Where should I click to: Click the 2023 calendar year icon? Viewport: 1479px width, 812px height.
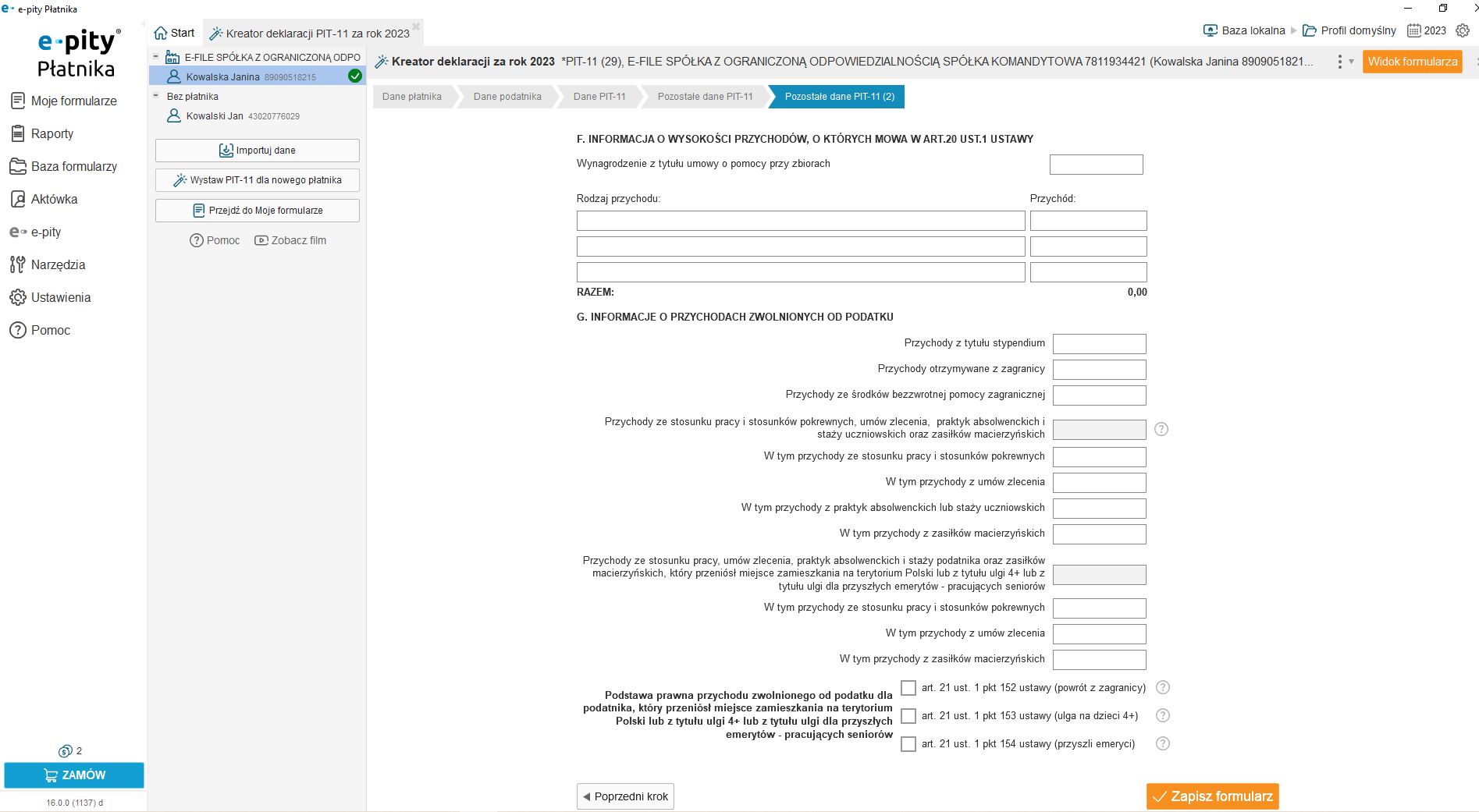click(x=1413, y=30)
